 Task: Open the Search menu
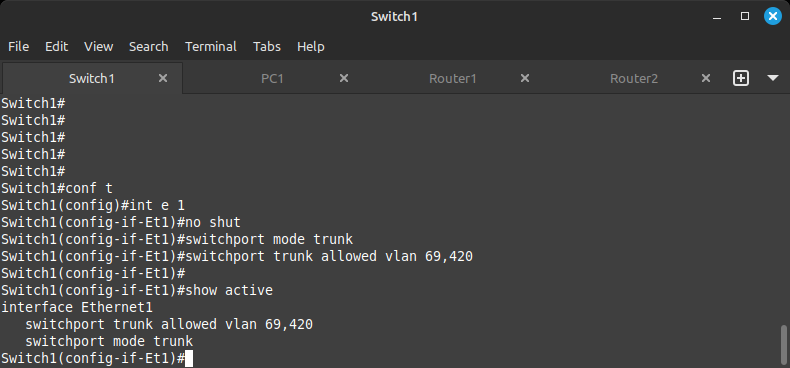pyautogui.click(x=149, y=46)
